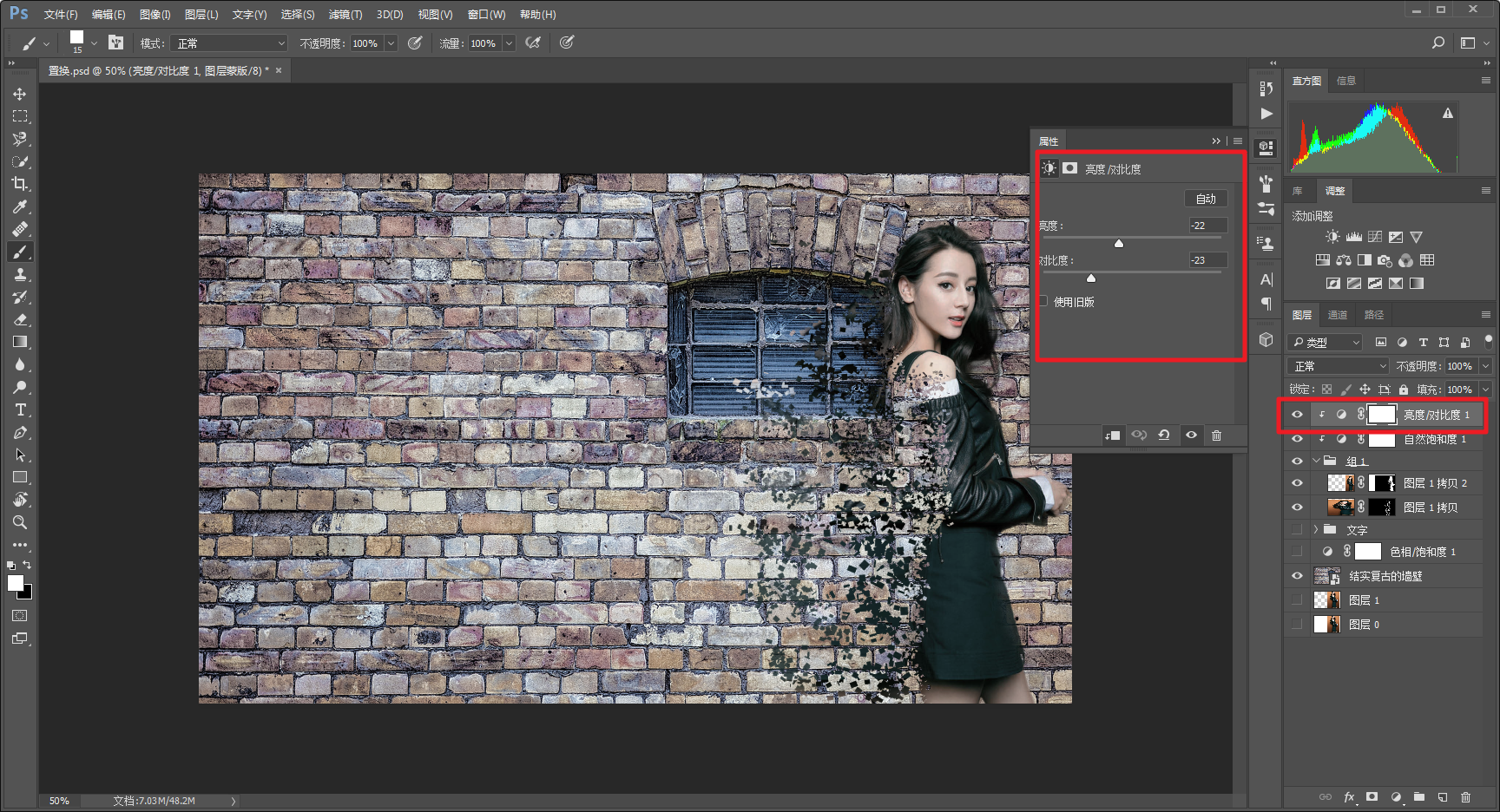The height and width of the screenshot is (812, 1500).
Task: Switch to the 信息 tab
Action: [1346, 81]
